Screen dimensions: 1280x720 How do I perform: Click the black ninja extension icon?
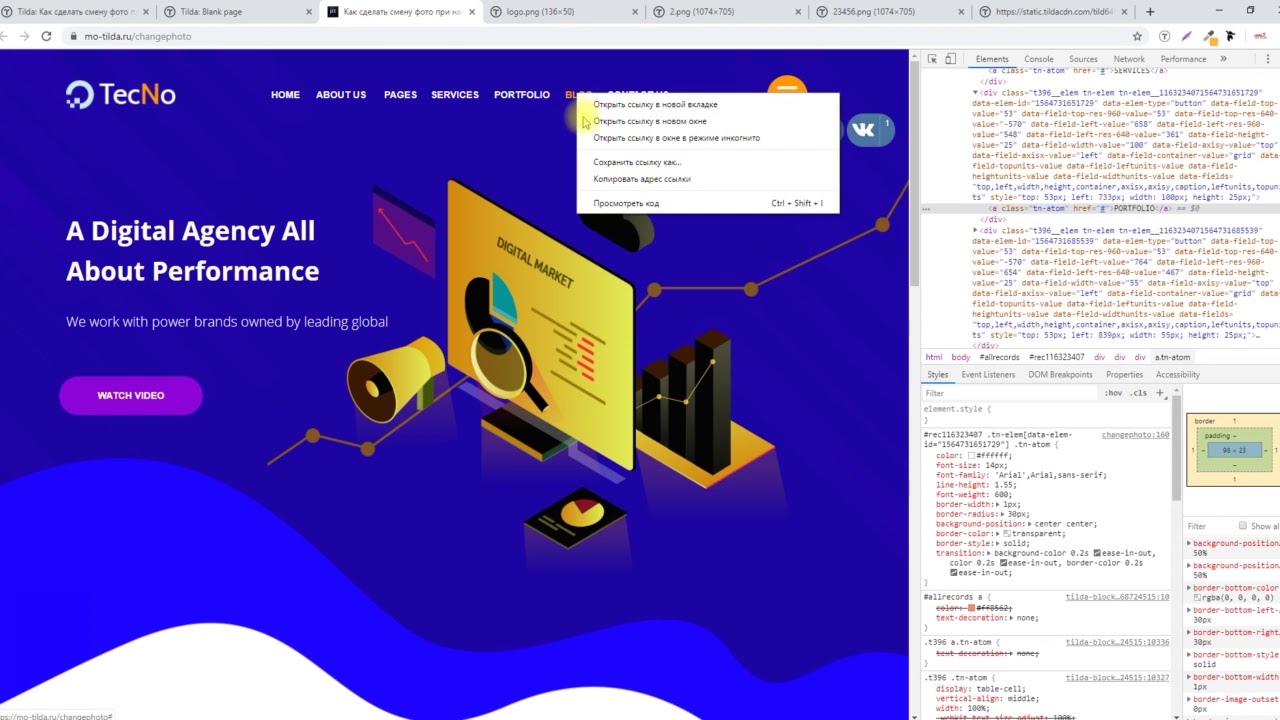pyautogui.click(x=1230, y=36)
